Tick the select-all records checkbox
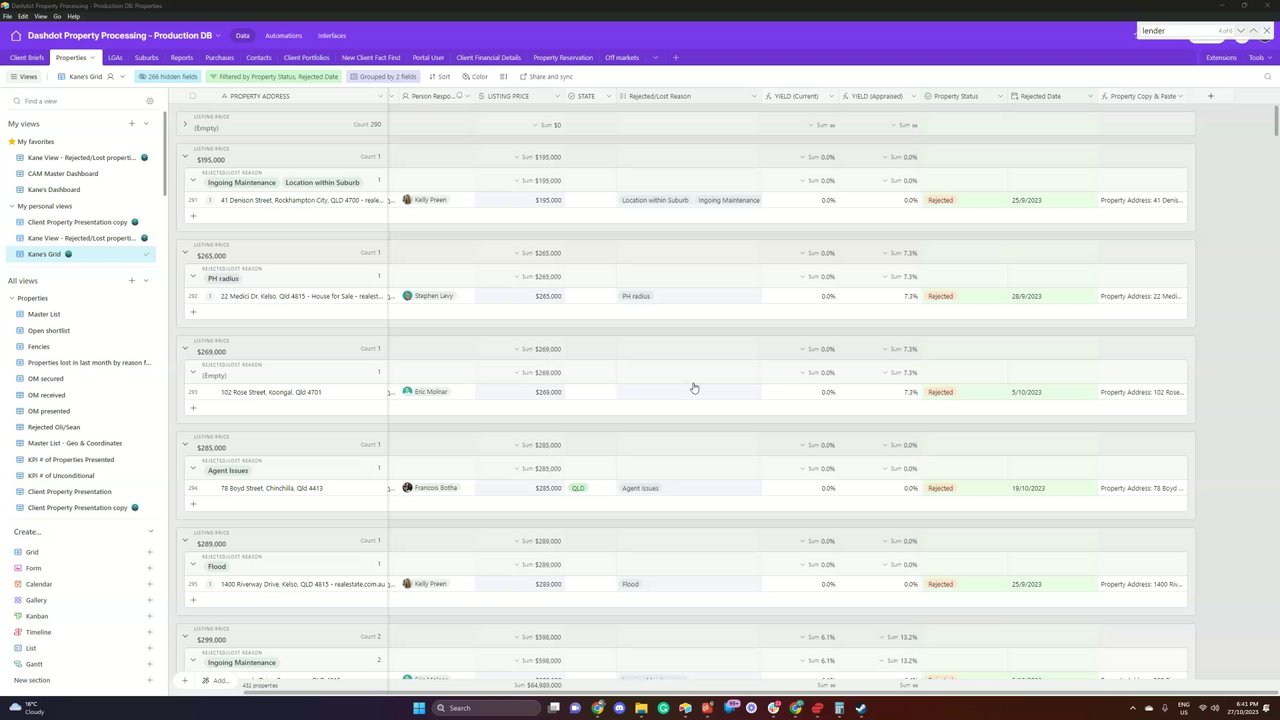The width and height of the screenshot is (1280, 720). coord(193,96)
